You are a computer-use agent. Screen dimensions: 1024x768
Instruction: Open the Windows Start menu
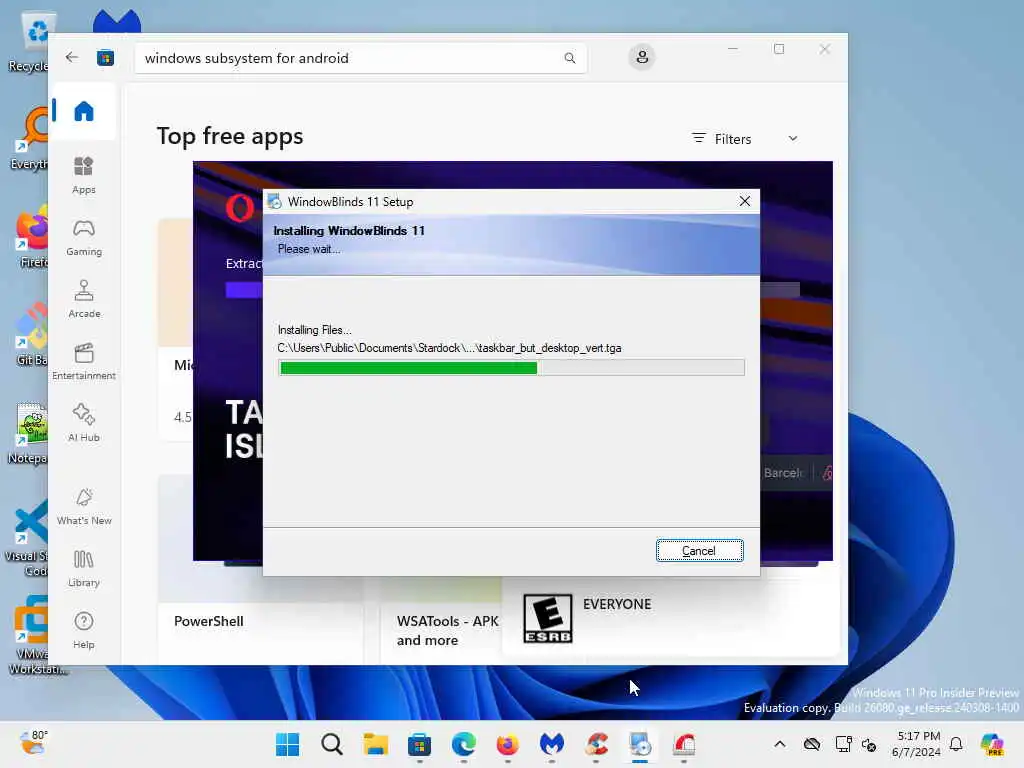tap(287, 744)
